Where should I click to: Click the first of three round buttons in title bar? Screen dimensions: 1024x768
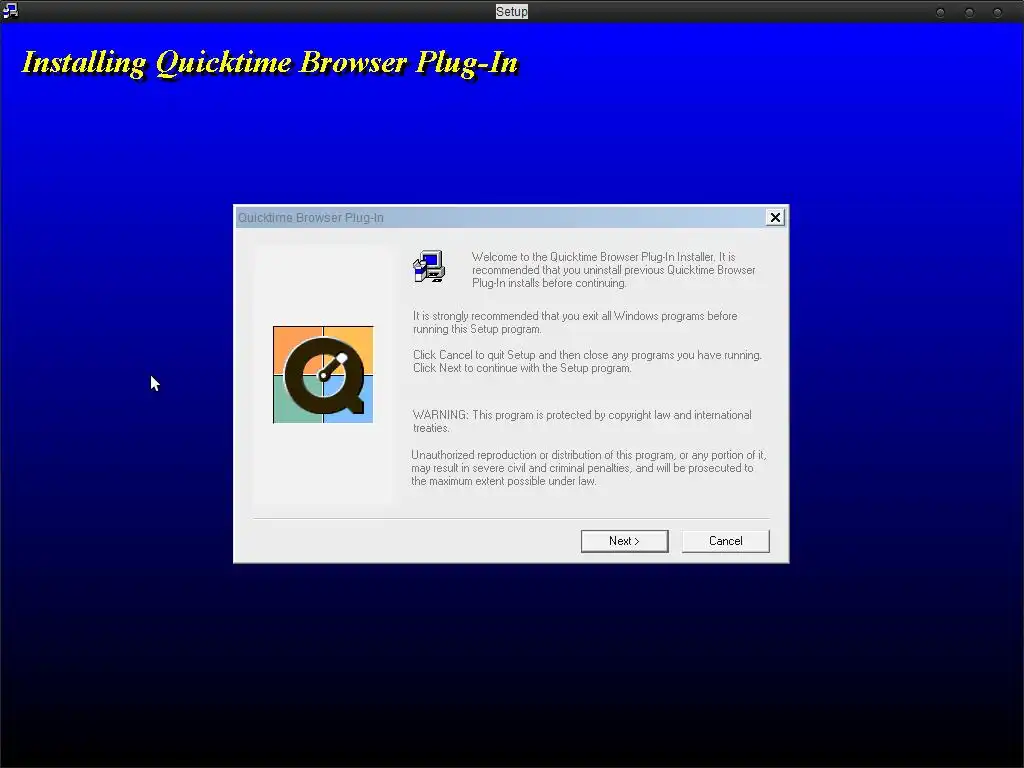pyautogui.click(x=940, y=12)
